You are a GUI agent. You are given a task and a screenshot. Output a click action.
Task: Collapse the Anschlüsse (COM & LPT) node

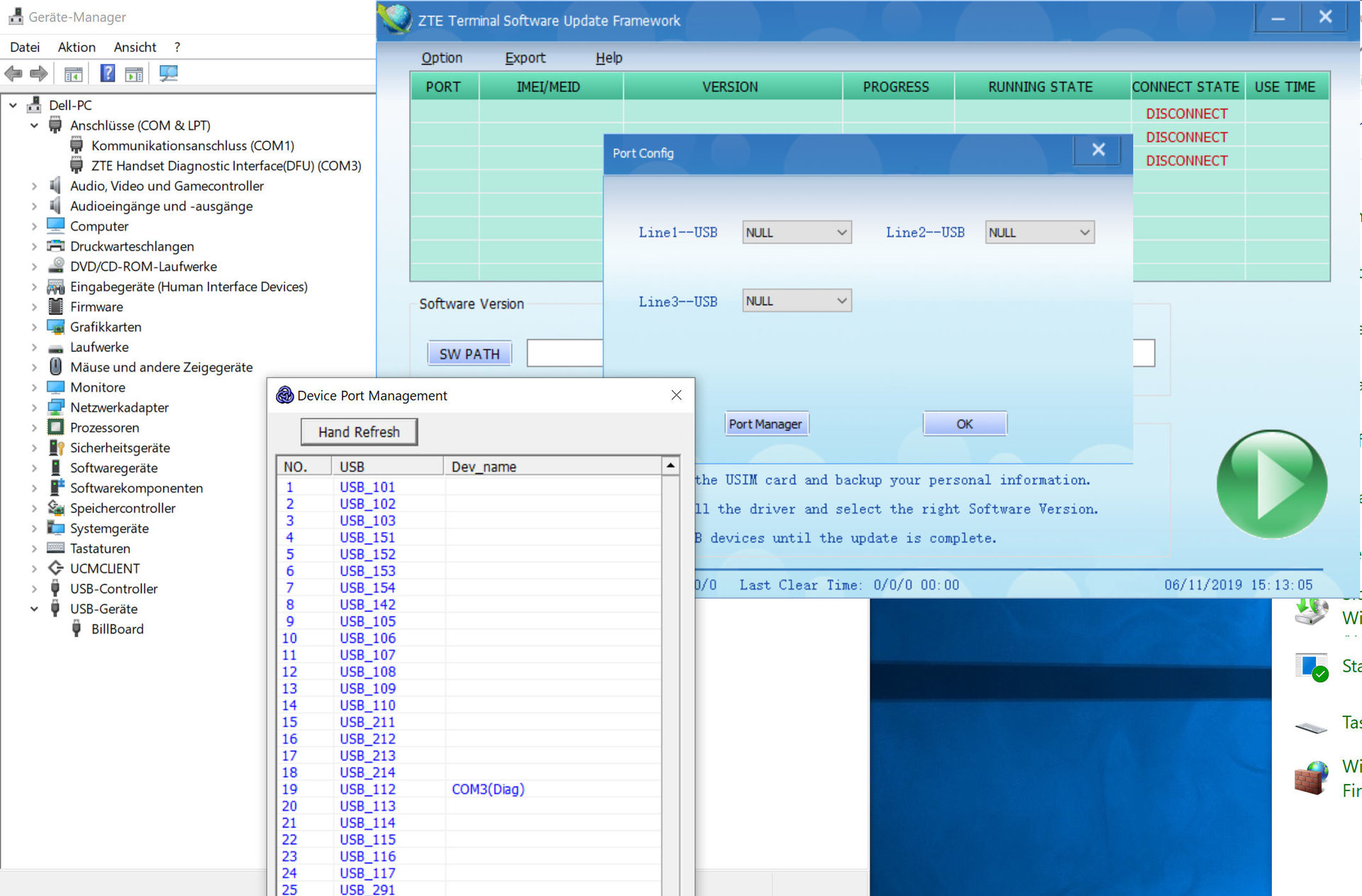click(34, 126)
